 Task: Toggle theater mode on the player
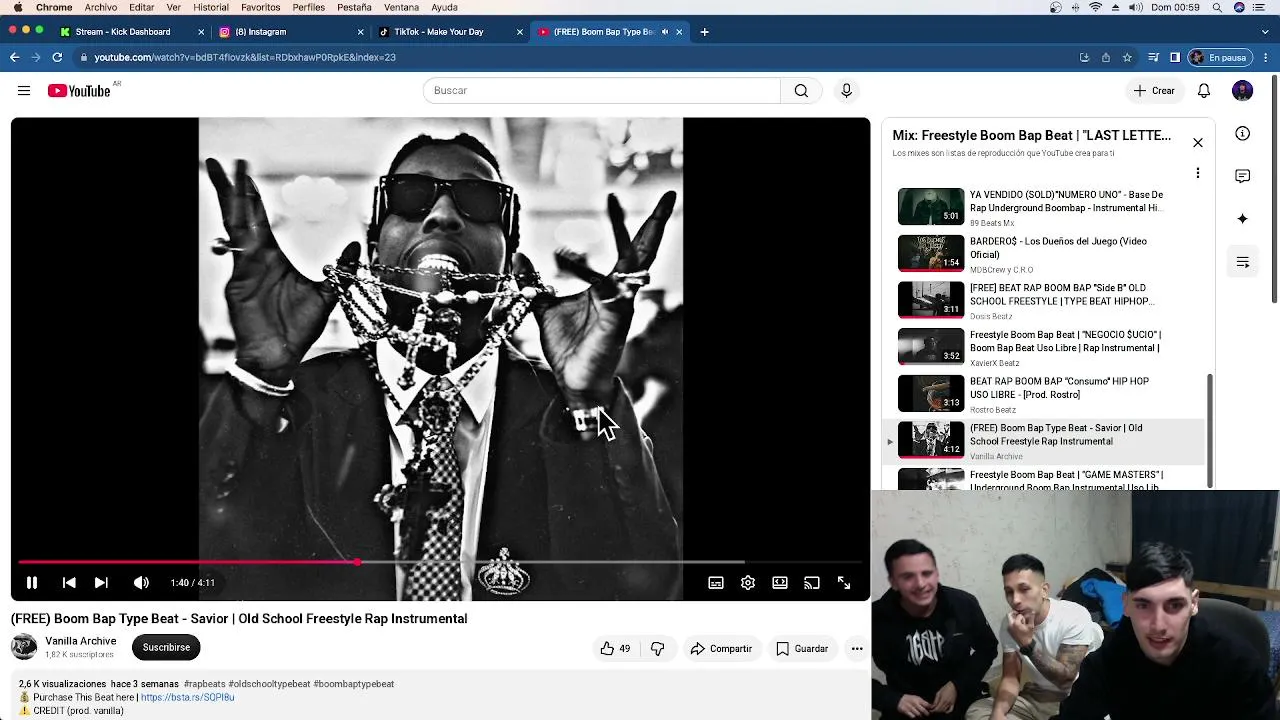click(780, 583)
